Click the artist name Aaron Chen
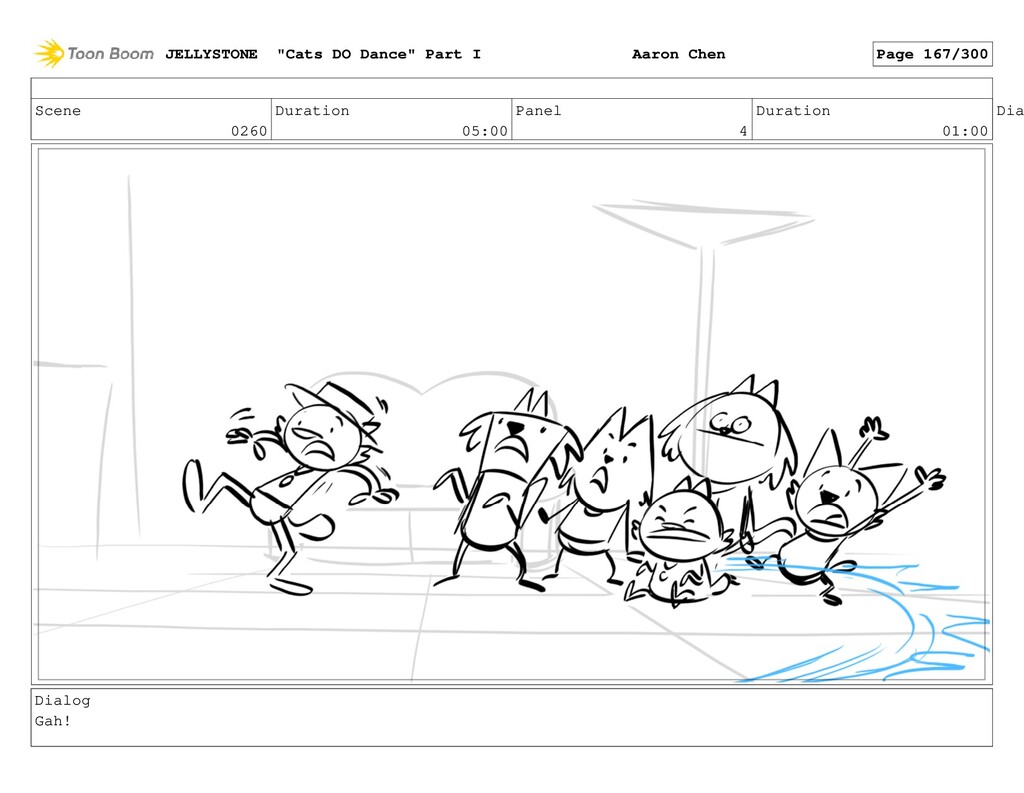Viewport: 1024px width, 793px height. pos(679,54)
